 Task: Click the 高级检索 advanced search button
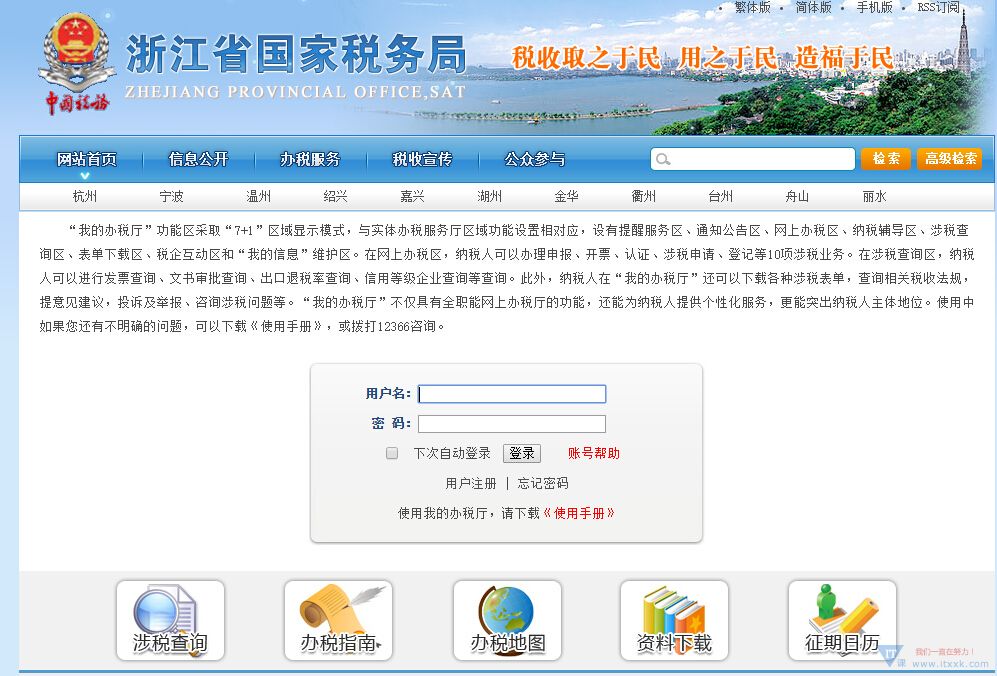[950, 159]
